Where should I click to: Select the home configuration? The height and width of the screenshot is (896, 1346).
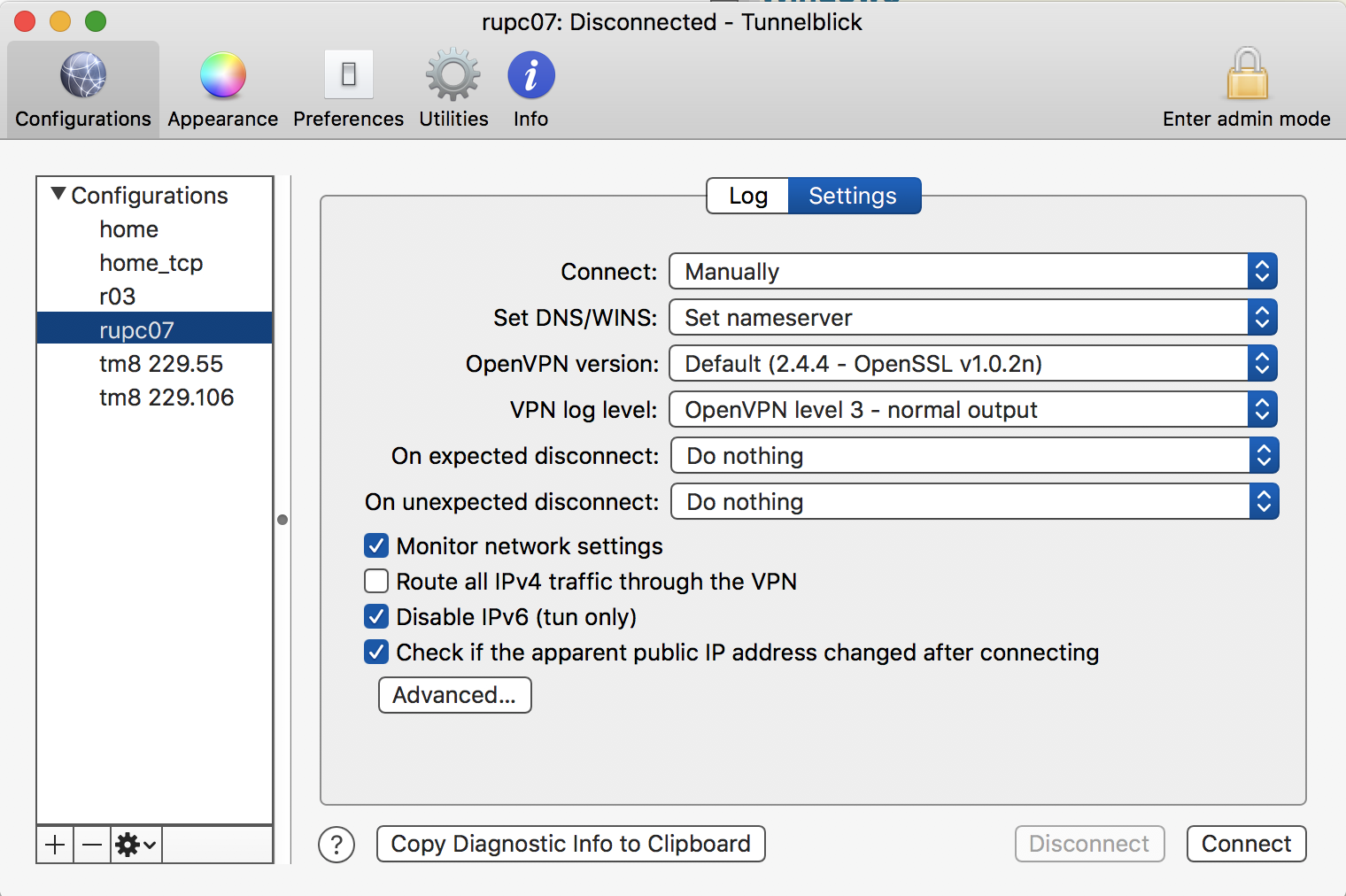(x=155, y=229)
